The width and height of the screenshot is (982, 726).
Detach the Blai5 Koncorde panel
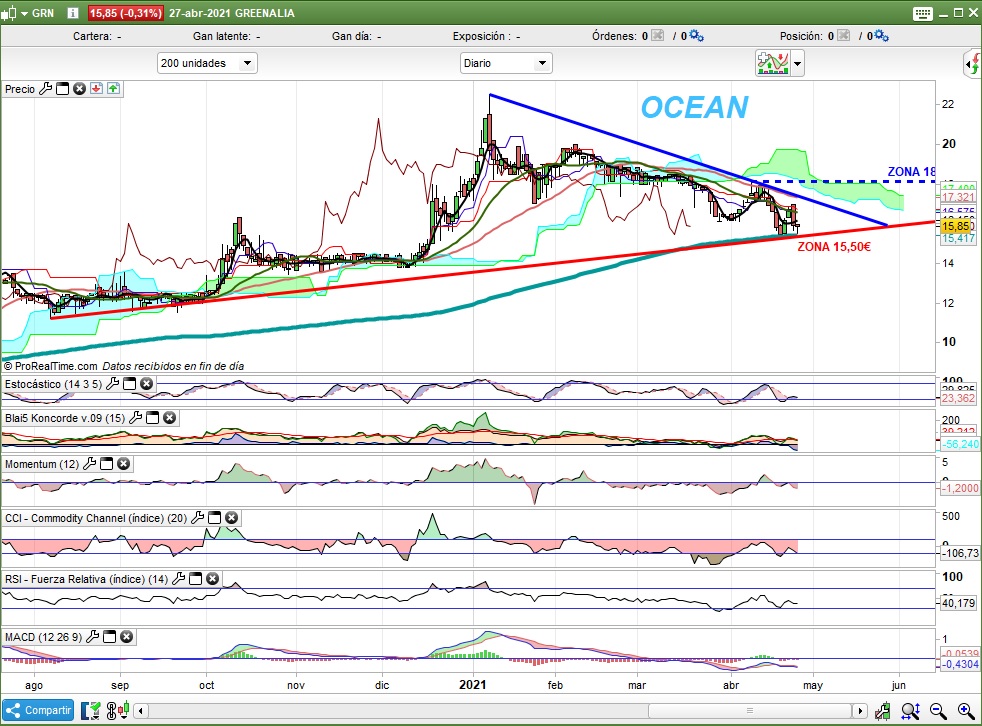click(x=153, y=418)
